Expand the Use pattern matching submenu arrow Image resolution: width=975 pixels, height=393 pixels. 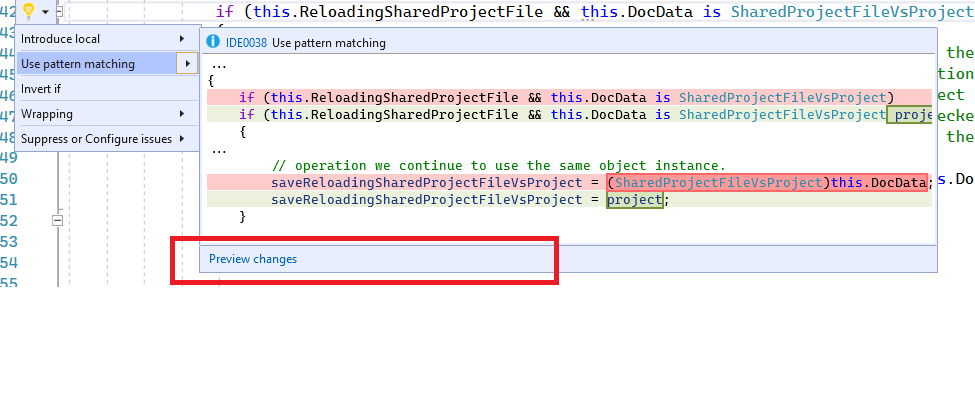tap(188, 63)
